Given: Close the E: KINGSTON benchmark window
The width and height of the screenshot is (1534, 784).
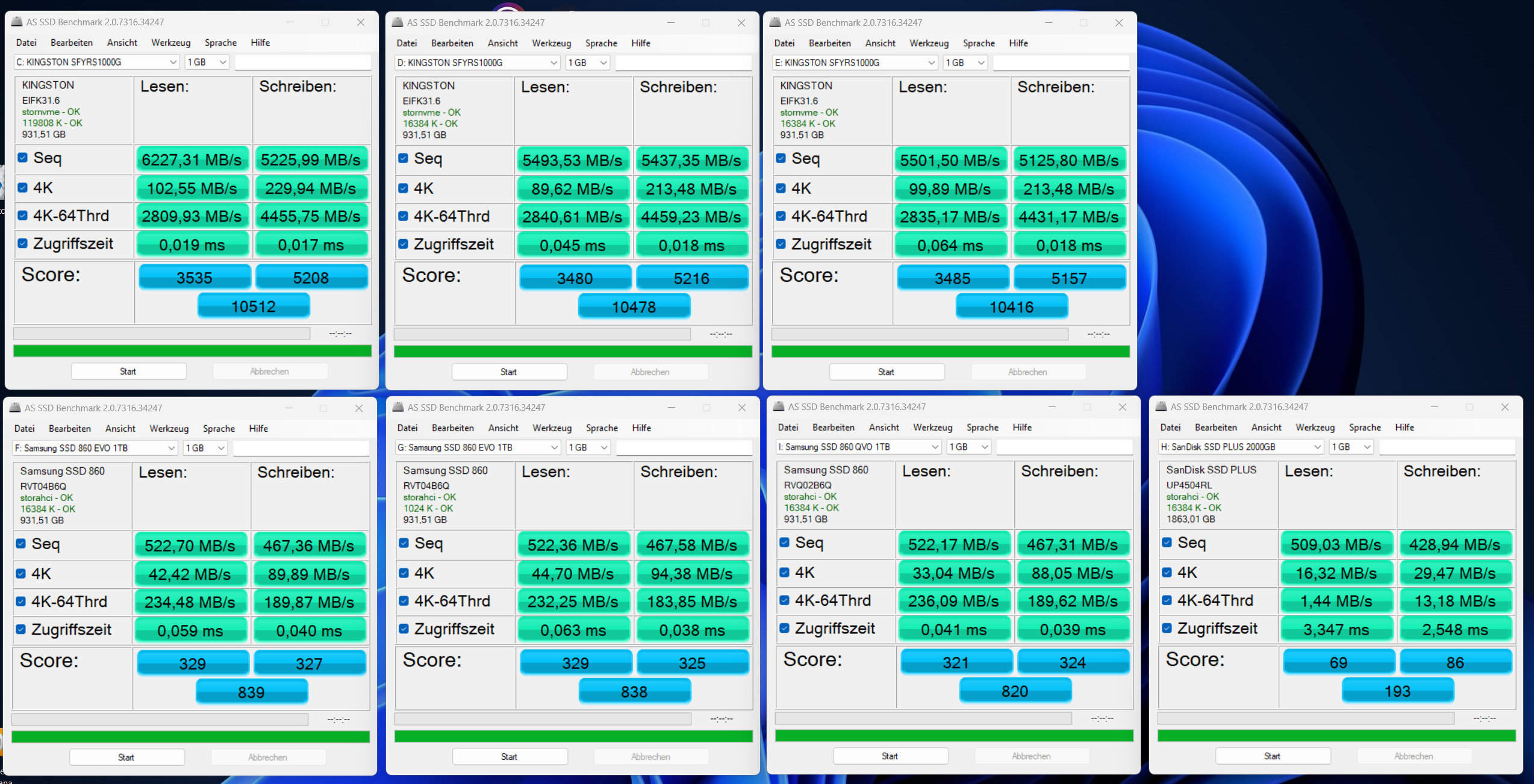Looking at the screenshot, I should [x=1118, y=22].
